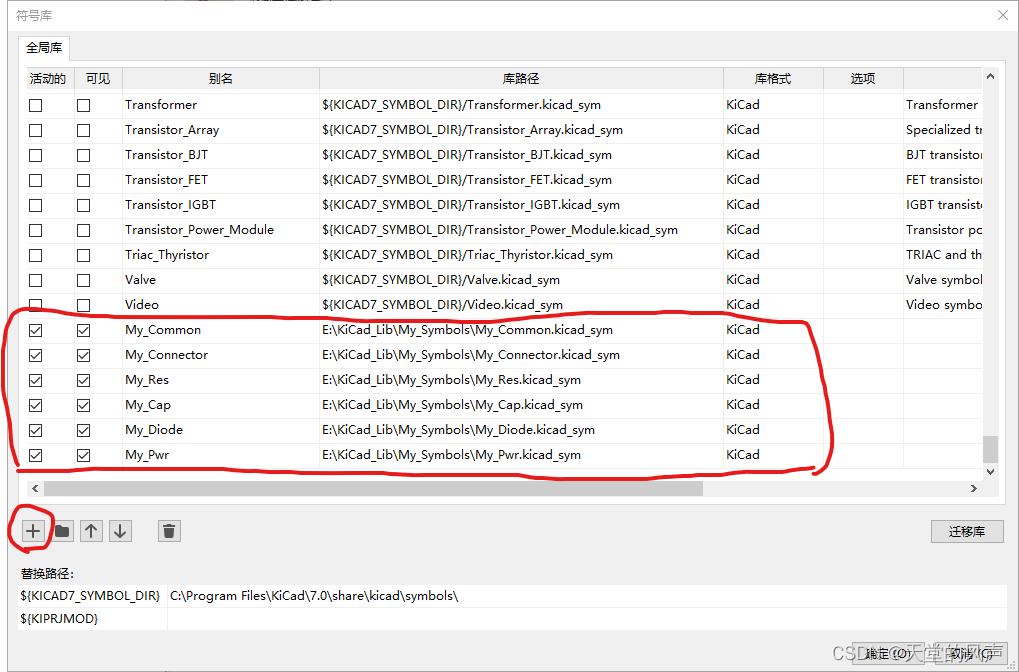Click description cell of Triac_Thyristor row
The image size is (1019, 672).
pos(943,255)
